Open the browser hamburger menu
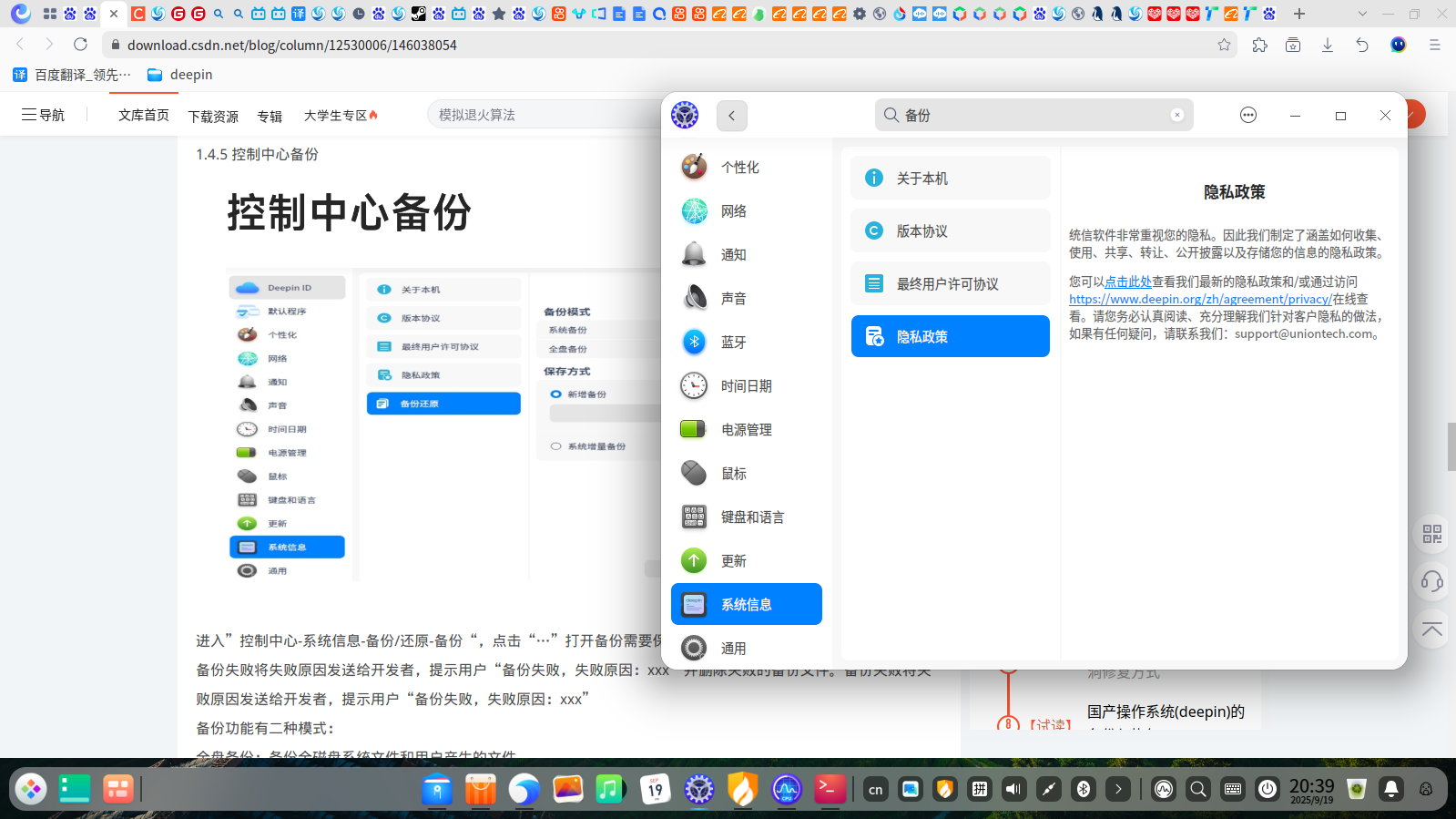 pos(1434,45)
